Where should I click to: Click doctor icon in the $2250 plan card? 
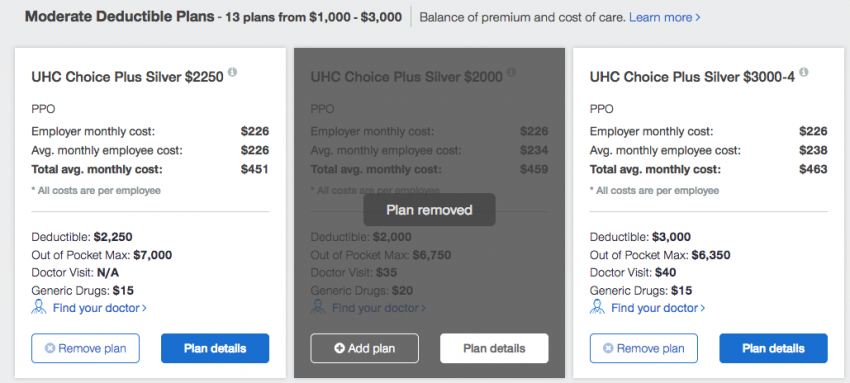39,307
